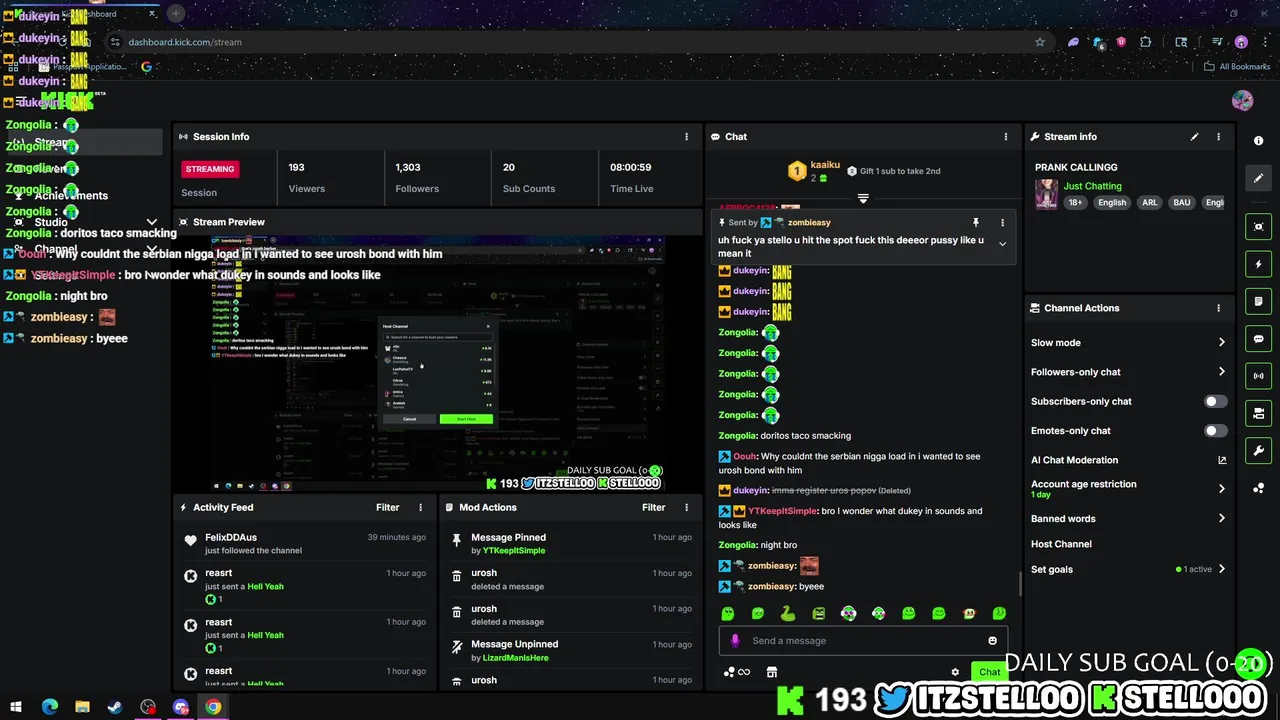The image size is (1280, 720).
Task: Open Activity Feed three-dot menu
Action: coord(420,508)
